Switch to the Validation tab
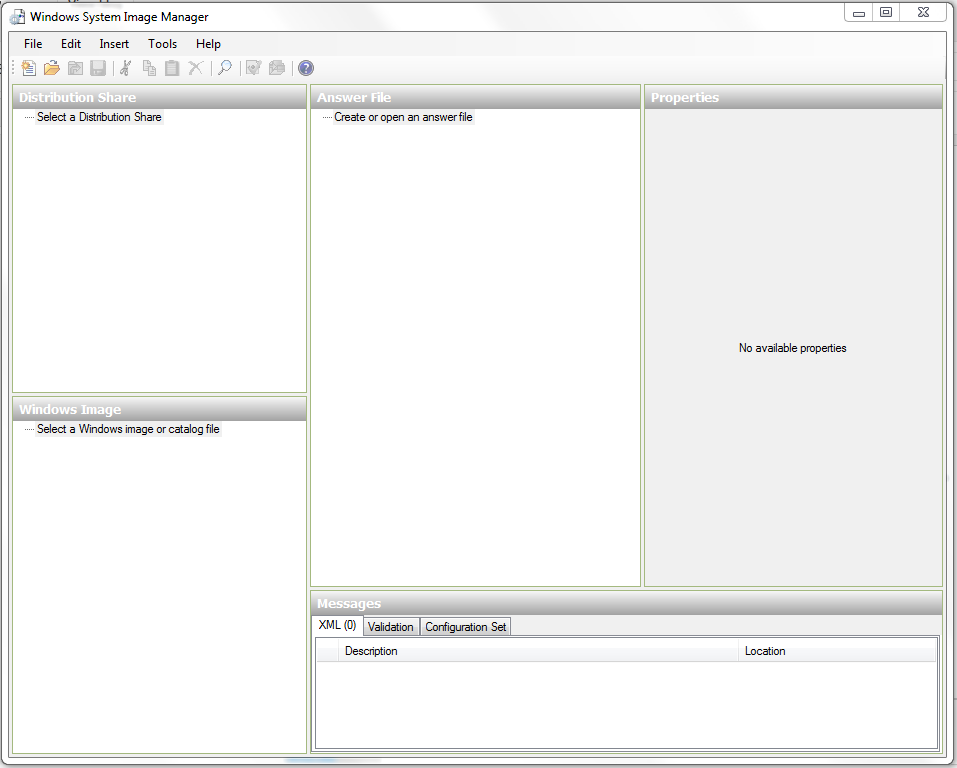 pos(391,627)
